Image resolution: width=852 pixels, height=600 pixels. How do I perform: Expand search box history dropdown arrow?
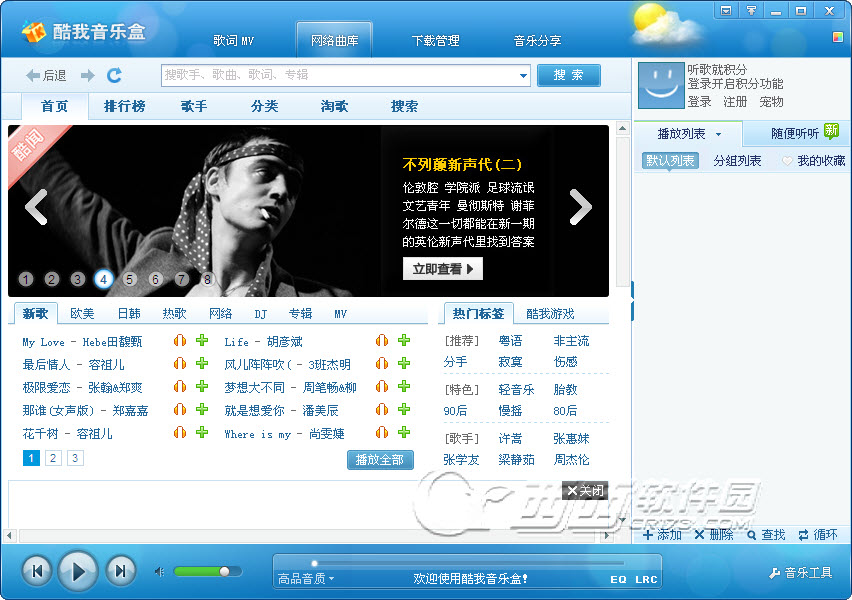pyautogui.click(x=523, y=76)
